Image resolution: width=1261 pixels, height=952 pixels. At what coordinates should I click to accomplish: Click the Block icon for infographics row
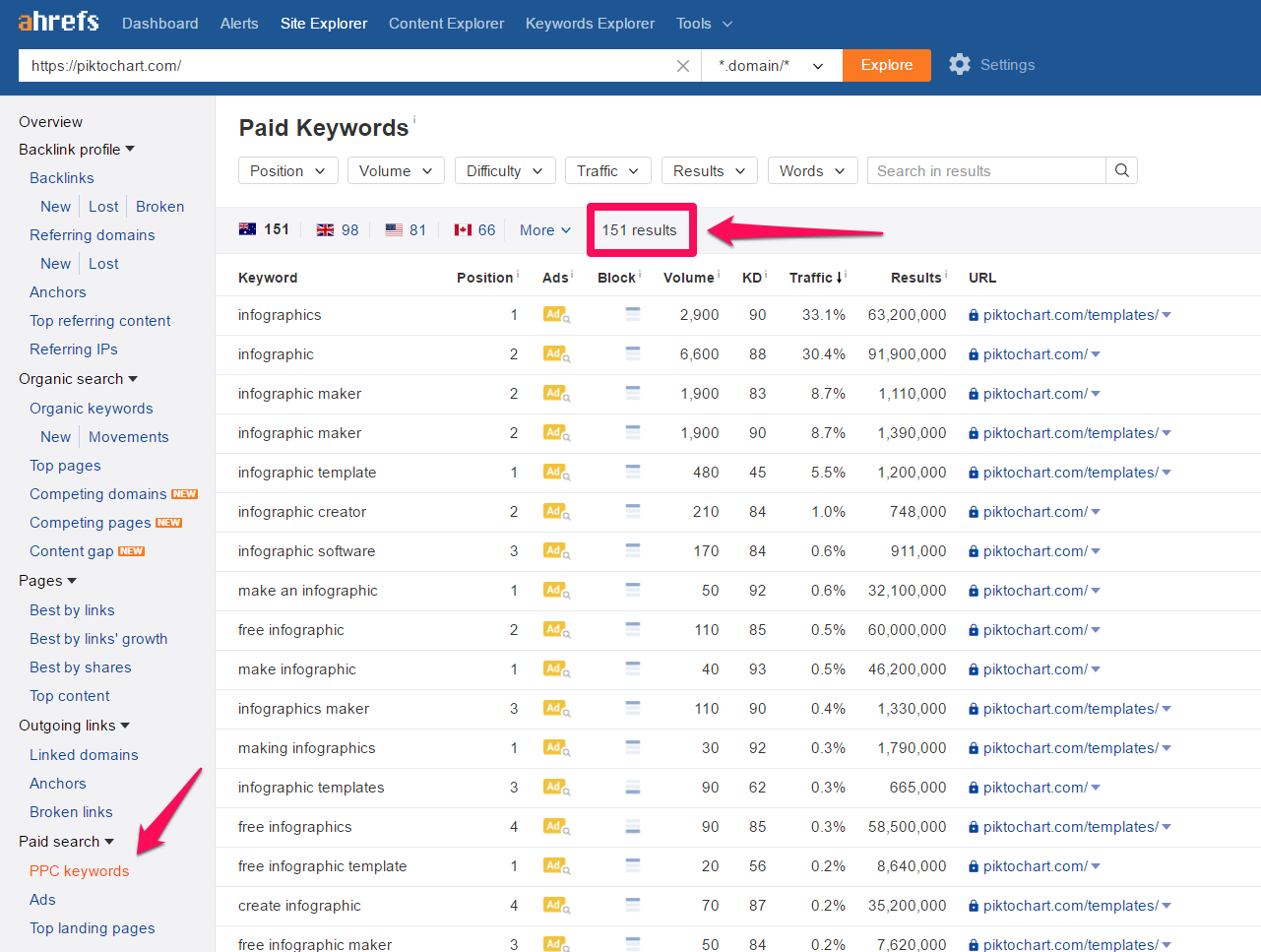pyautogui.click(x=633, y=314)
